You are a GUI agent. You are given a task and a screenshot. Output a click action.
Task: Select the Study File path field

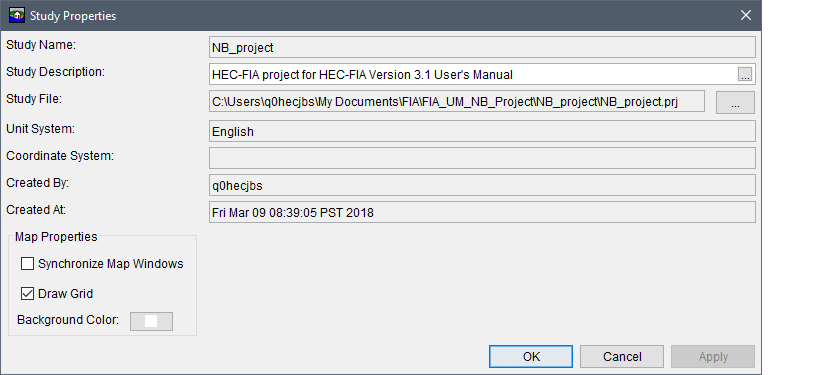click(x=457, y=102)
